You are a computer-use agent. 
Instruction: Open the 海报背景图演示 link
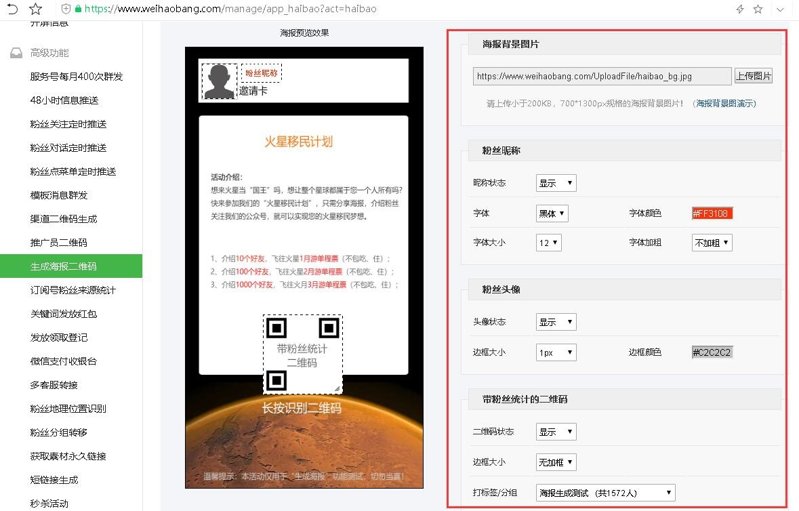click(726, 103)
